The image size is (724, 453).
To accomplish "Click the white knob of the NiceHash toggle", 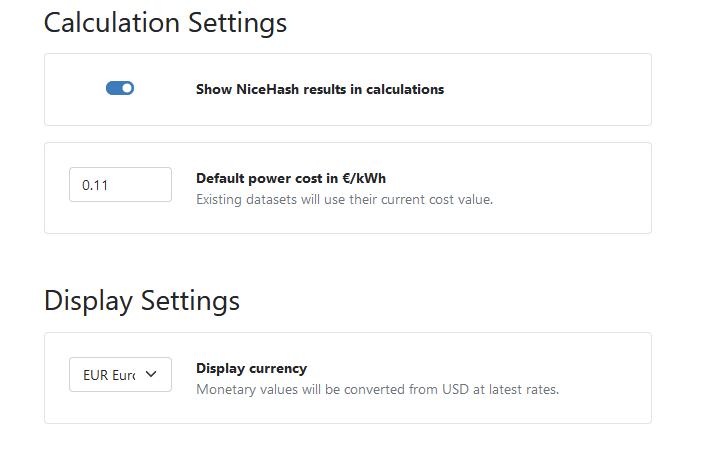I will 127,88.
